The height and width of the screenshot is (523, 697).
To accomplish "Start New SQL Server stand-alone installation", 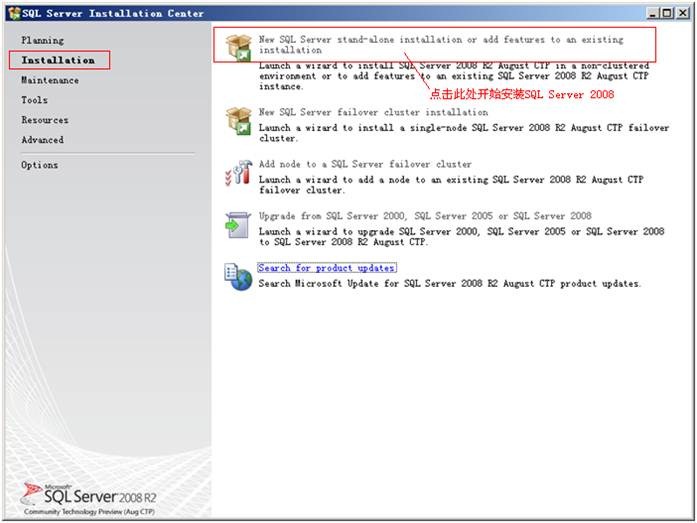I will pyautogui.click(x=441, y=45).
